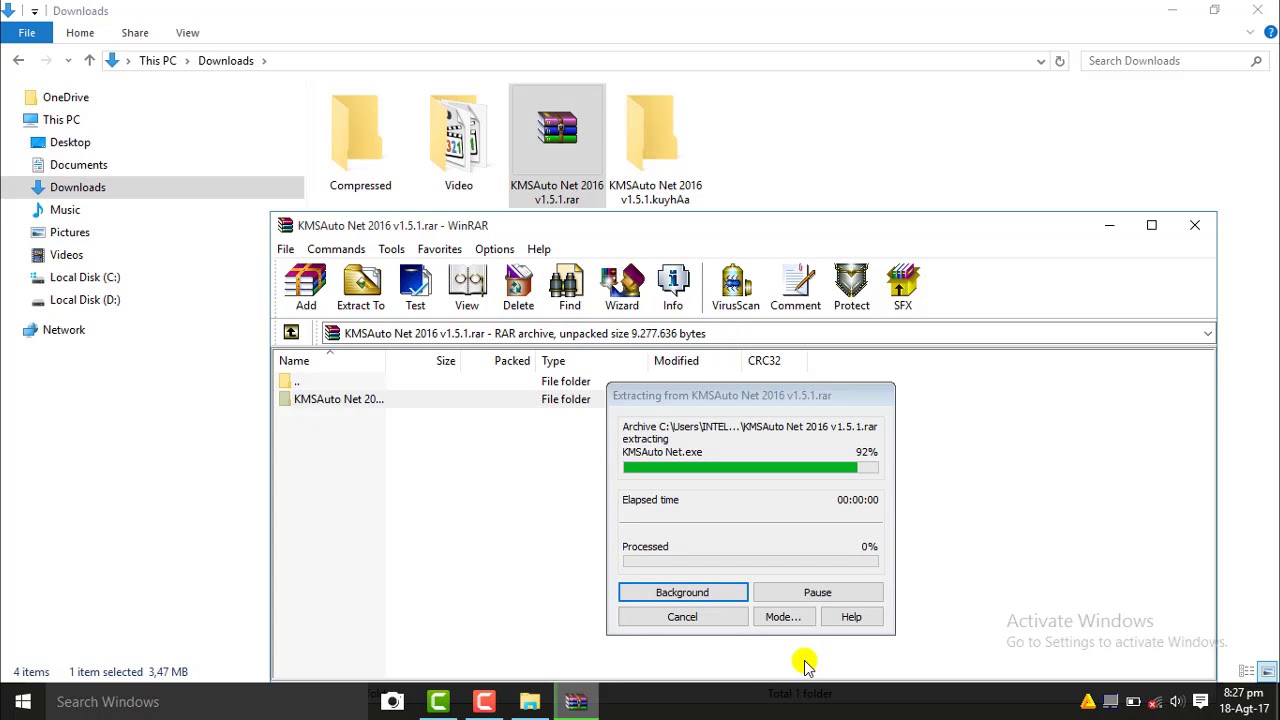The height and width of the screenshot is (720, 1280).
Task: Switch Explorer to large icons view
Action: (x=1267, y=672)
